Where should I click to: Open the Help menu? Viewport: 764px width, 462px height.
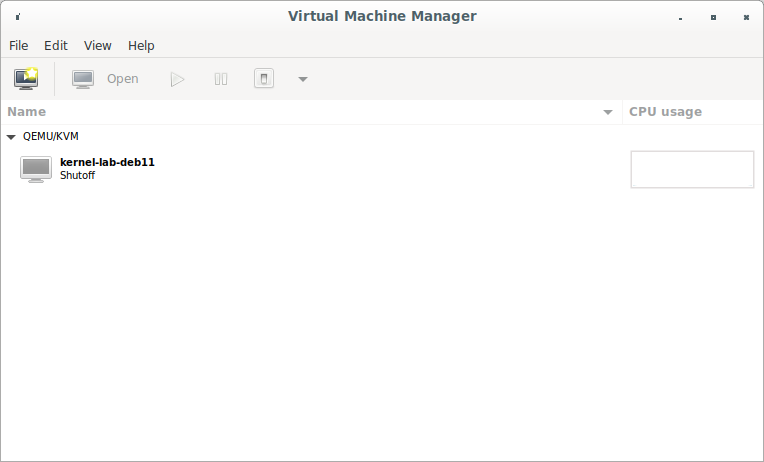coord(141,45)
